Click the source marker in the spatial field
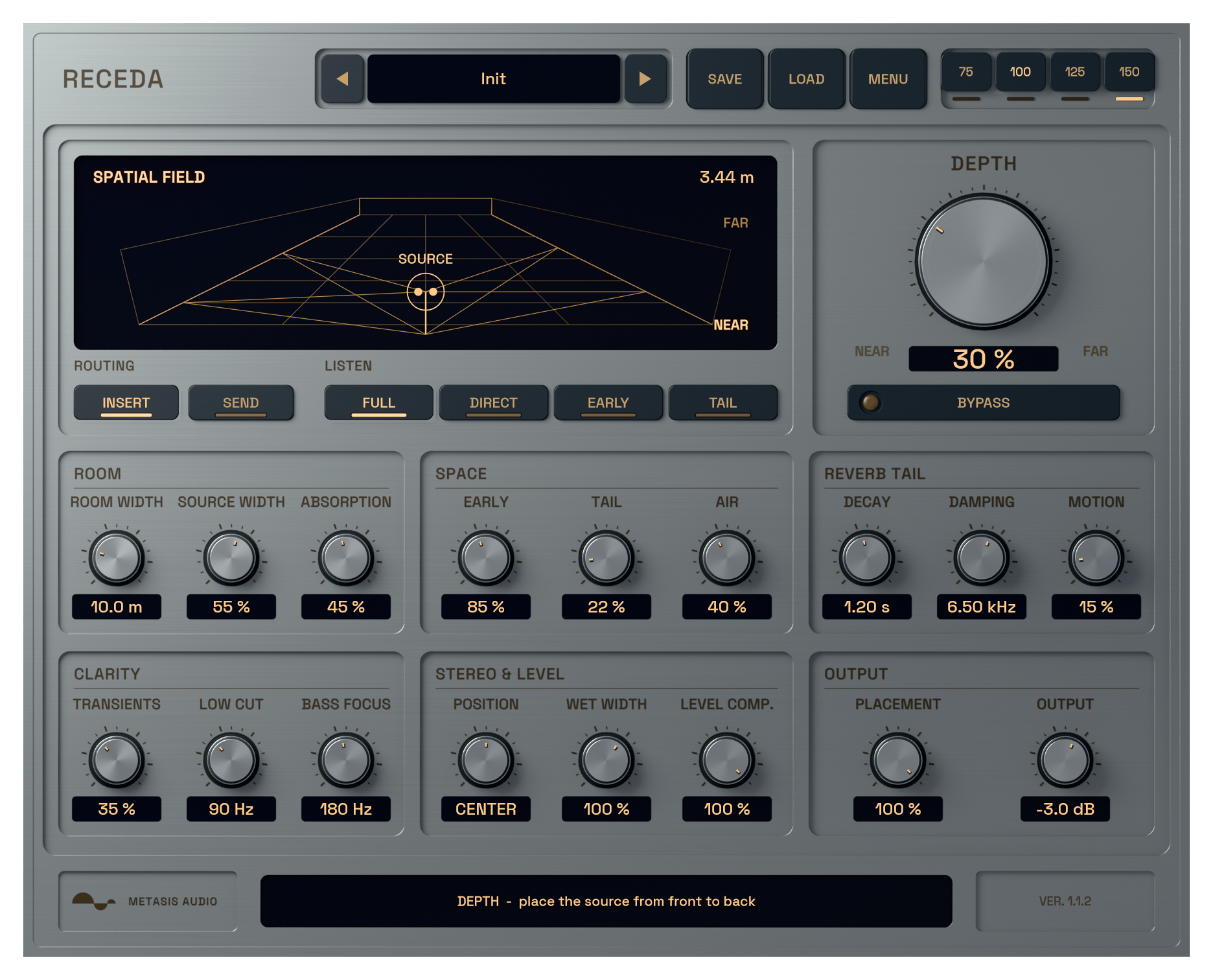Screen dimensions: 1213x980 coord(426,292)
